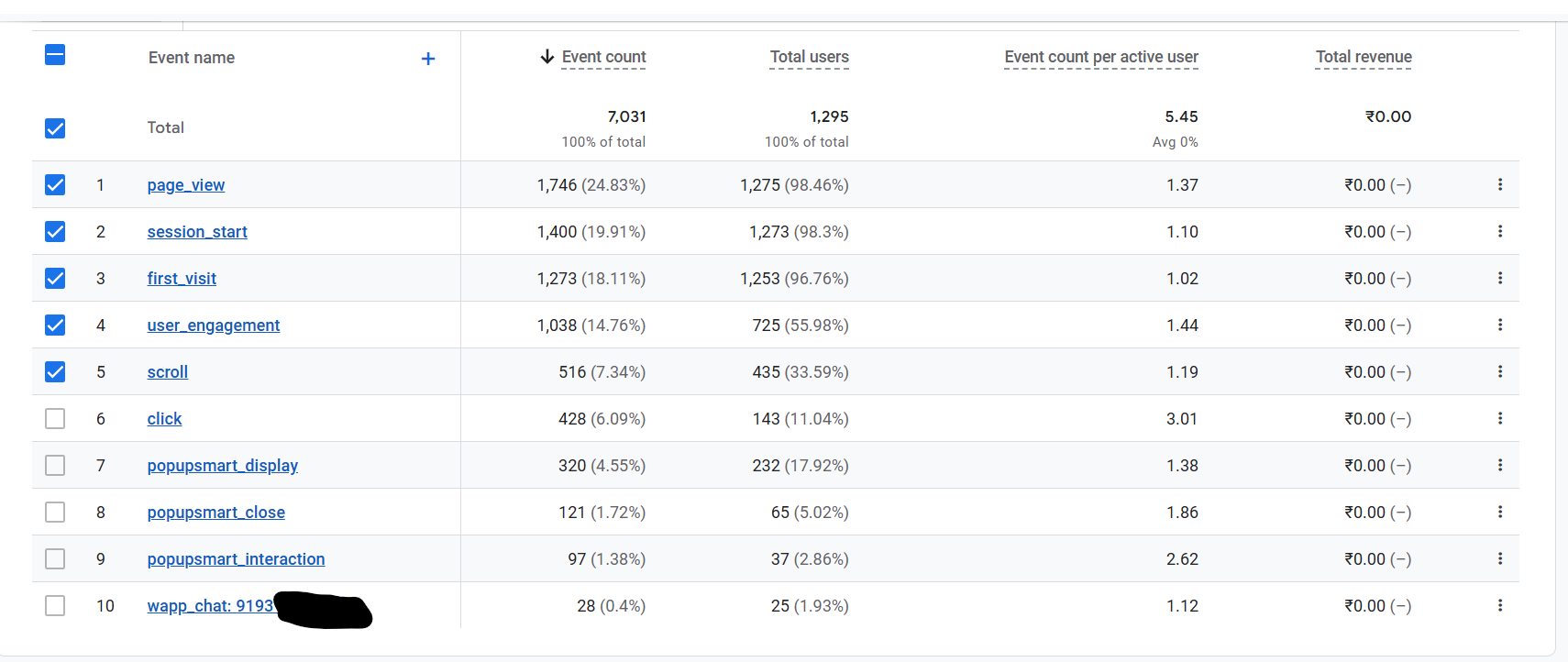Toggle the select-all header checkbox
This screenshot has width=1568, height=662.
55,55
